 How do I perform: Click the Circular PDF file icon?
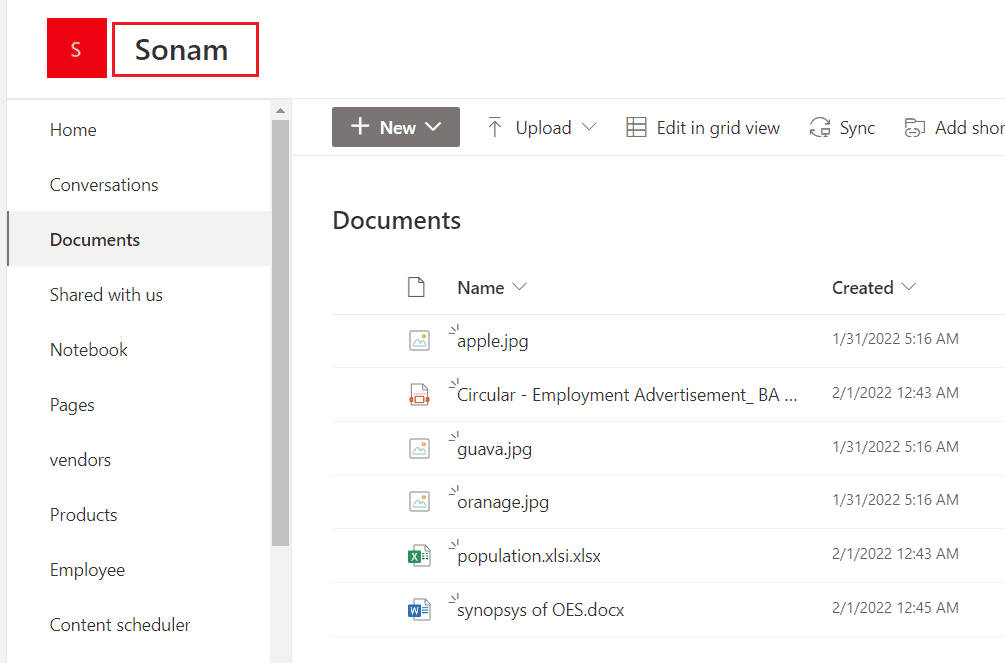point(420,394)
